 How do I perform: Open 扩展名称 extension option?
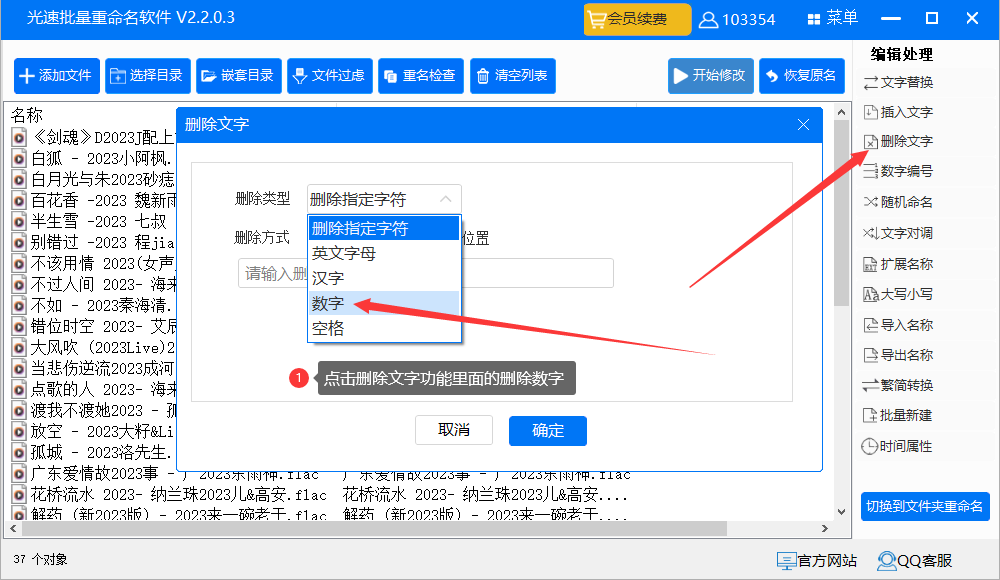point(899,264)
